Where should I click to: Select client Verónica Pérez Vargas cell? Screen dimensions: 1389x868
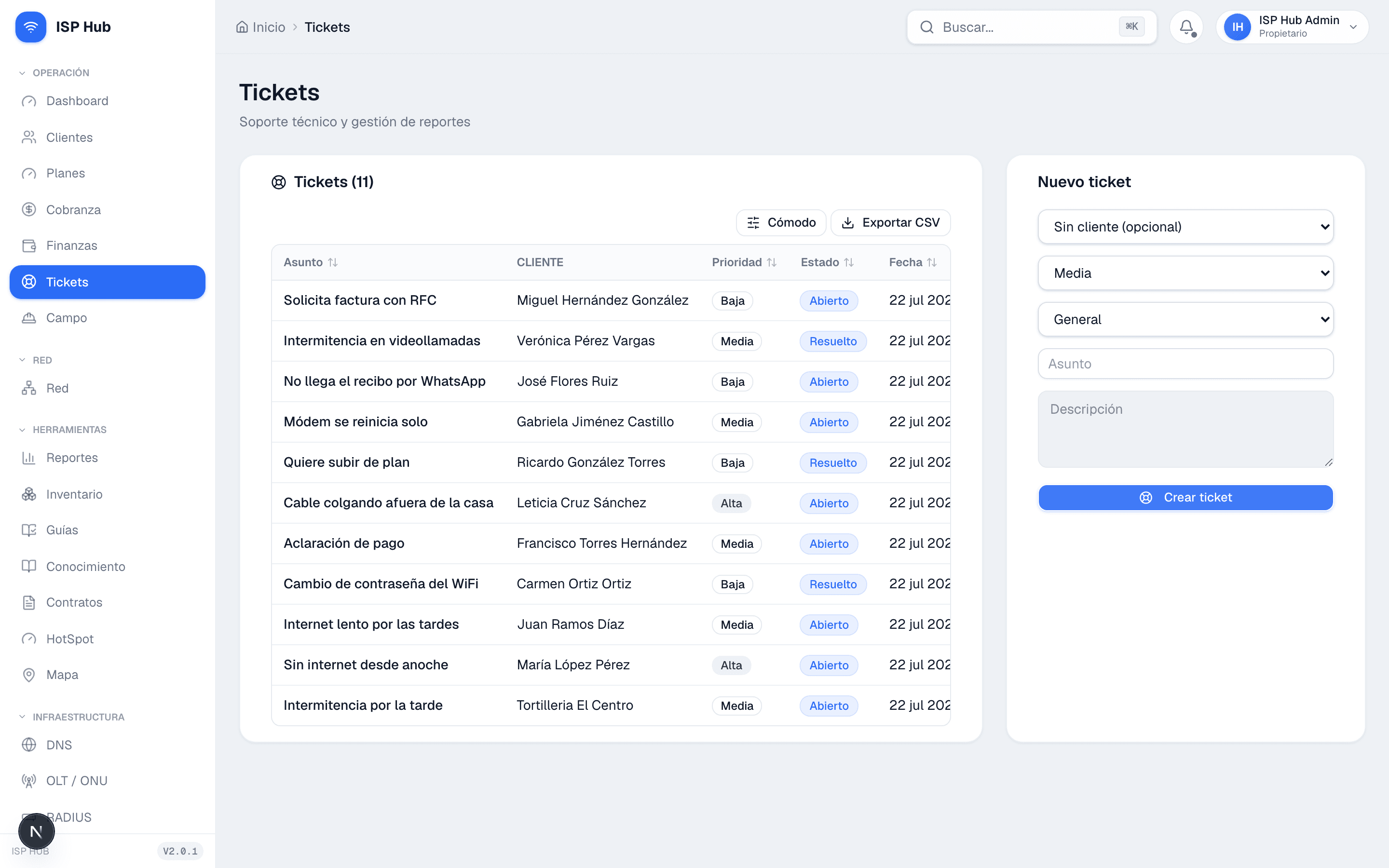click(586, 341)
